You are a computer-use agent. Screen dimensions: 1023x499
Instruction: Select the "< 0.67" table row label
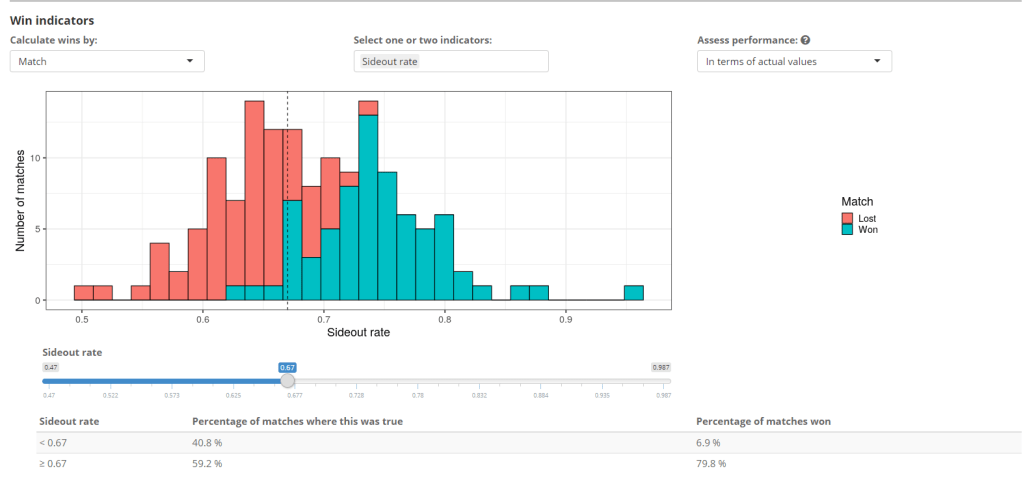point(53,443)
